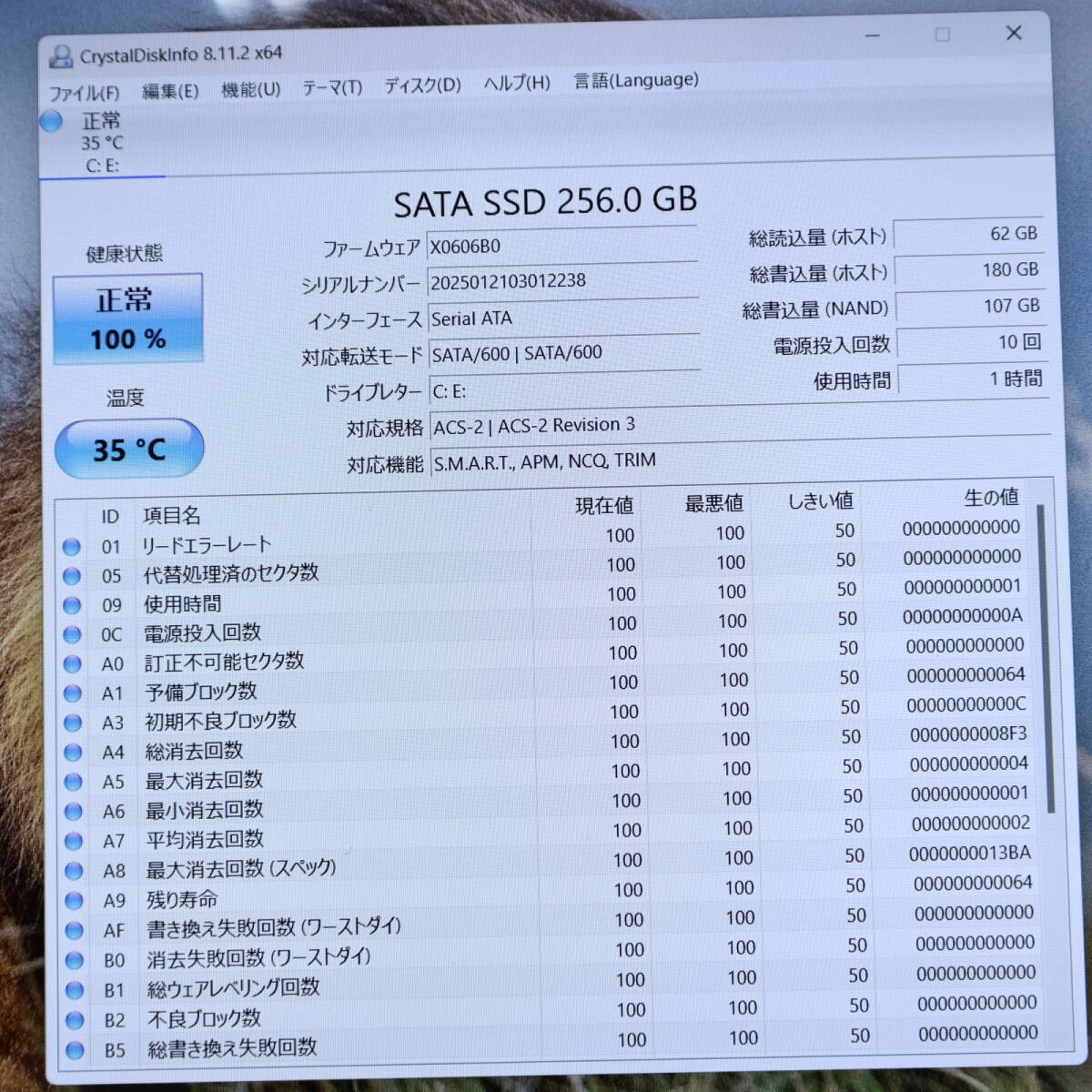Click status orb for ID 09 使用時間
The height and width of the screenshot is (1092, 1092).
(72, 605)
